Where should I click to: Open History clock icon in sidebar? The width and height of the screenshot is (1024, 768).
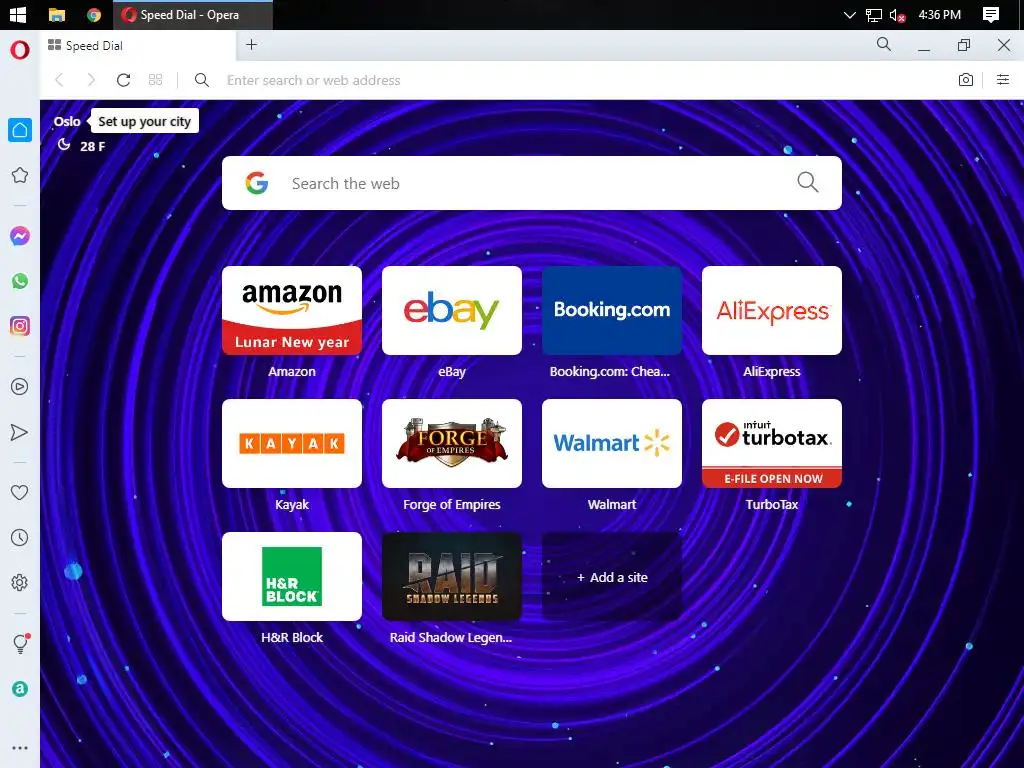point(20,537)
